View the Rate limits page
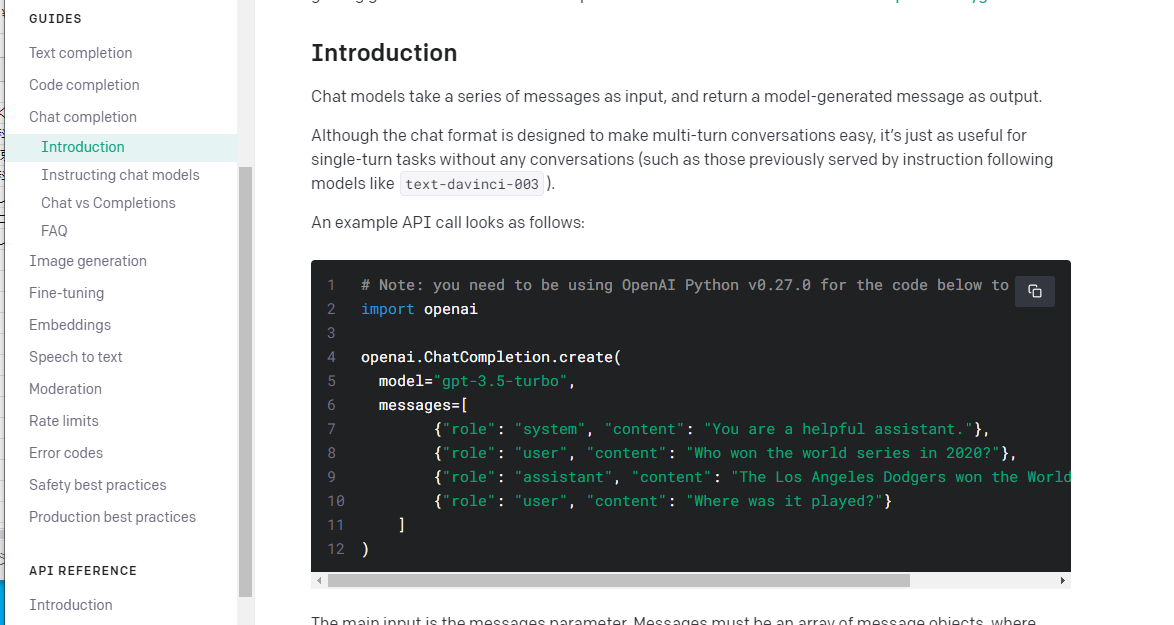 coord(64,421)
